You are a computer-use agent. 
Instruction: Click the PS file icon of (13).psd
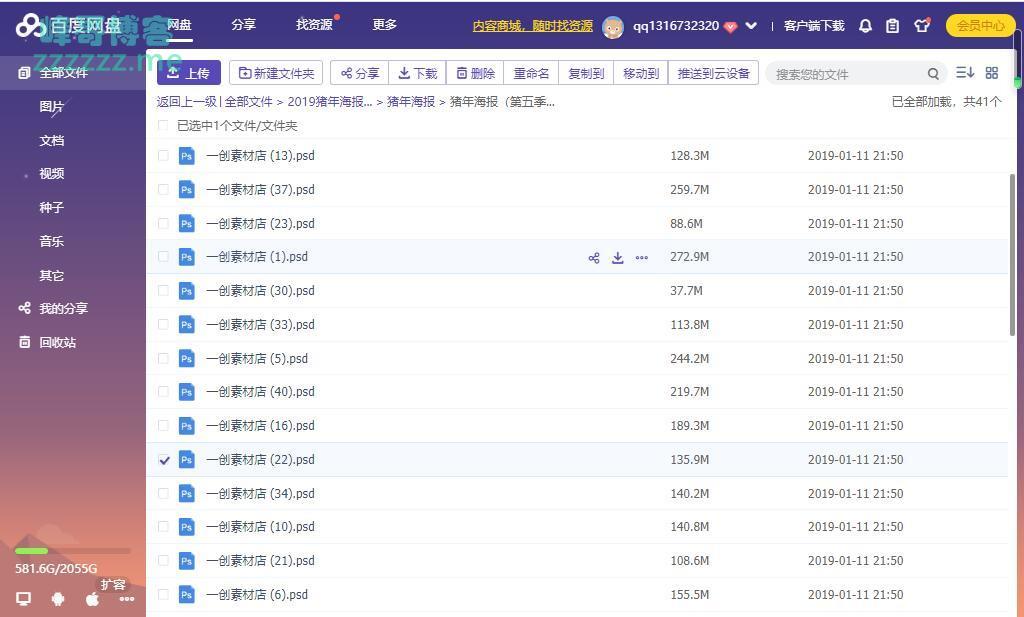click(187, 156)
